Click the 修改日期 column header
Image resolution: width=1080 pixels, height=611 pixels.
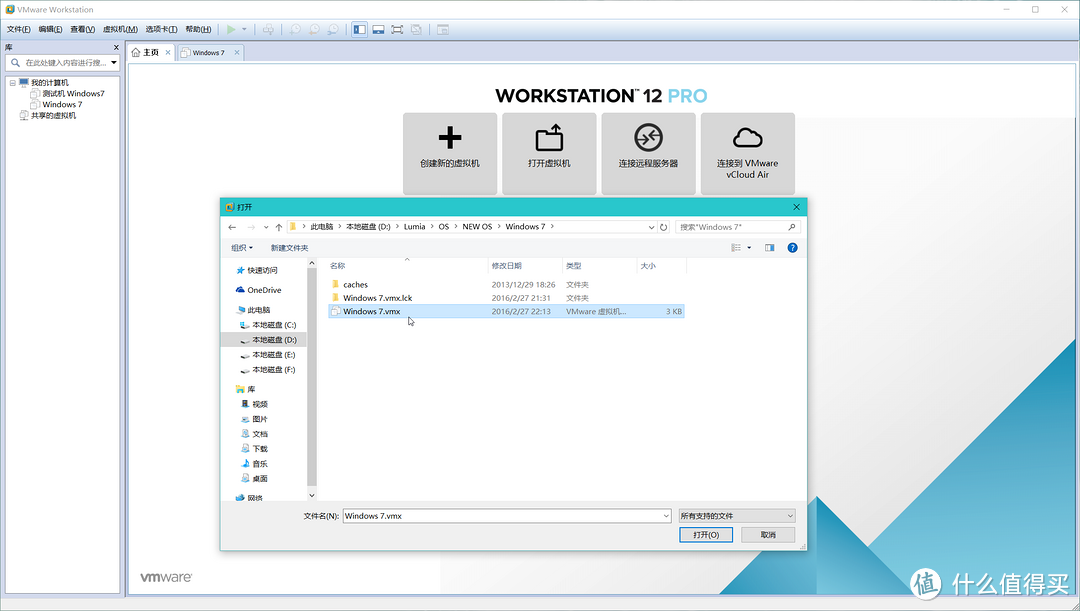pos(526,266)
